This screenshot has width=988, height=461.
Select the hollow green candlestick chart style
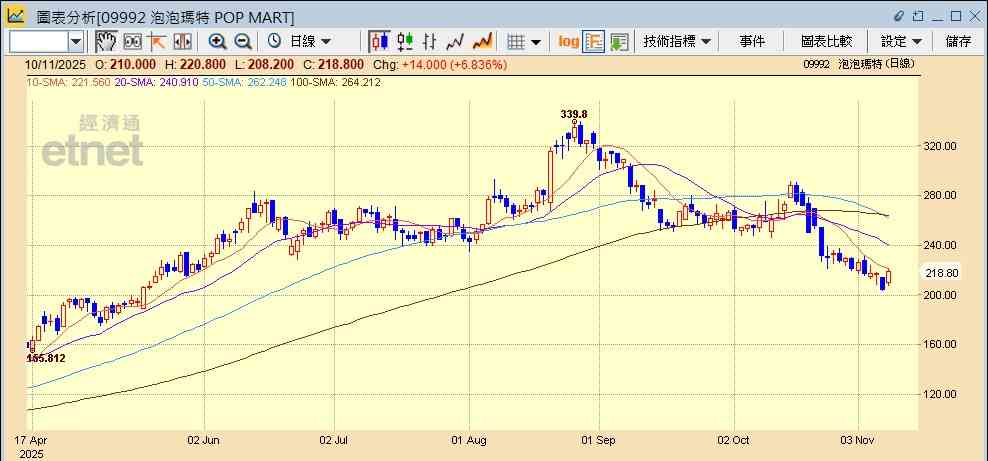405,41
